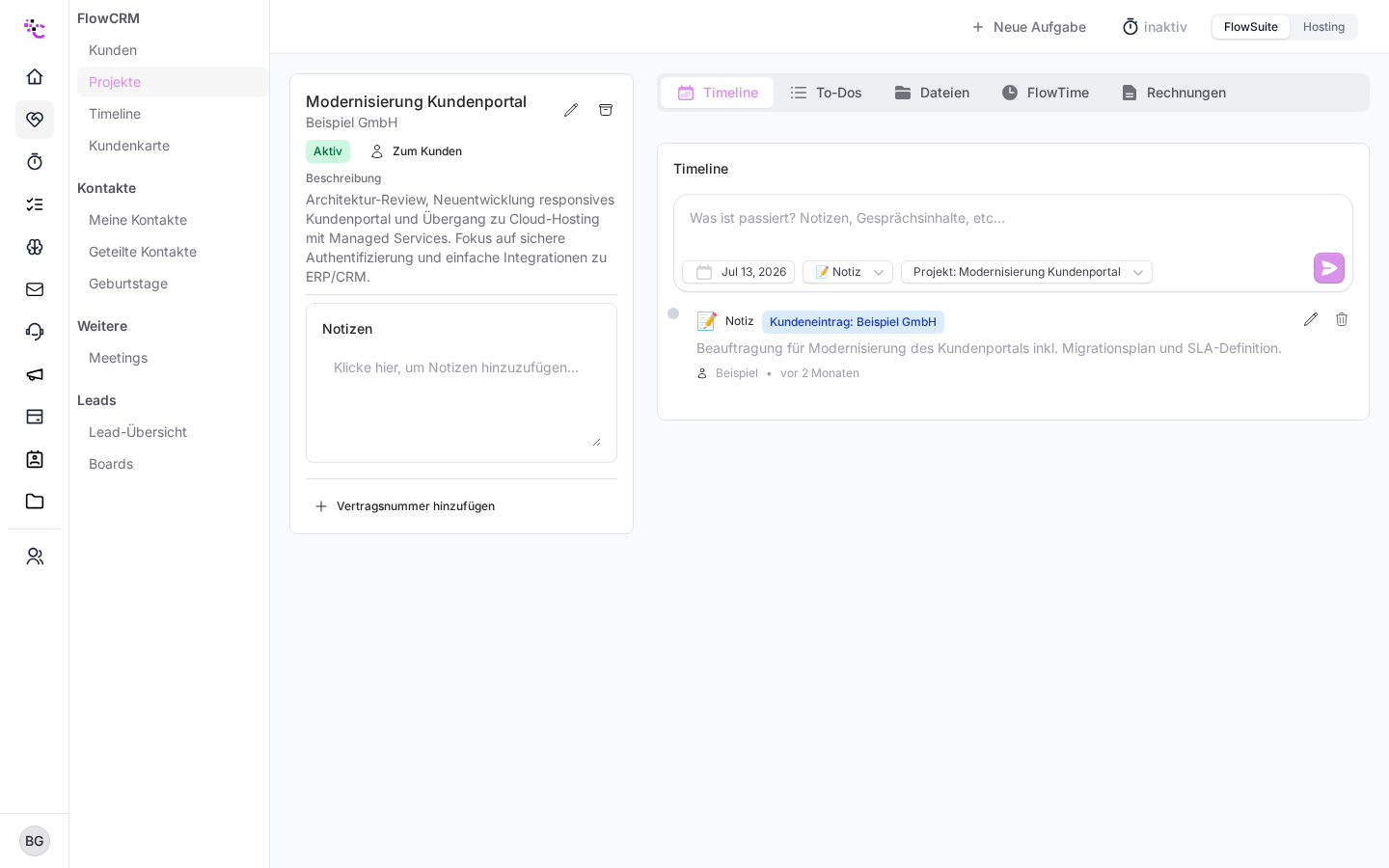The height and width of the screenshot is (868, 1389).
Task: Send timeline entry with purple arrow button
Action: click(x=1329, y=268)
